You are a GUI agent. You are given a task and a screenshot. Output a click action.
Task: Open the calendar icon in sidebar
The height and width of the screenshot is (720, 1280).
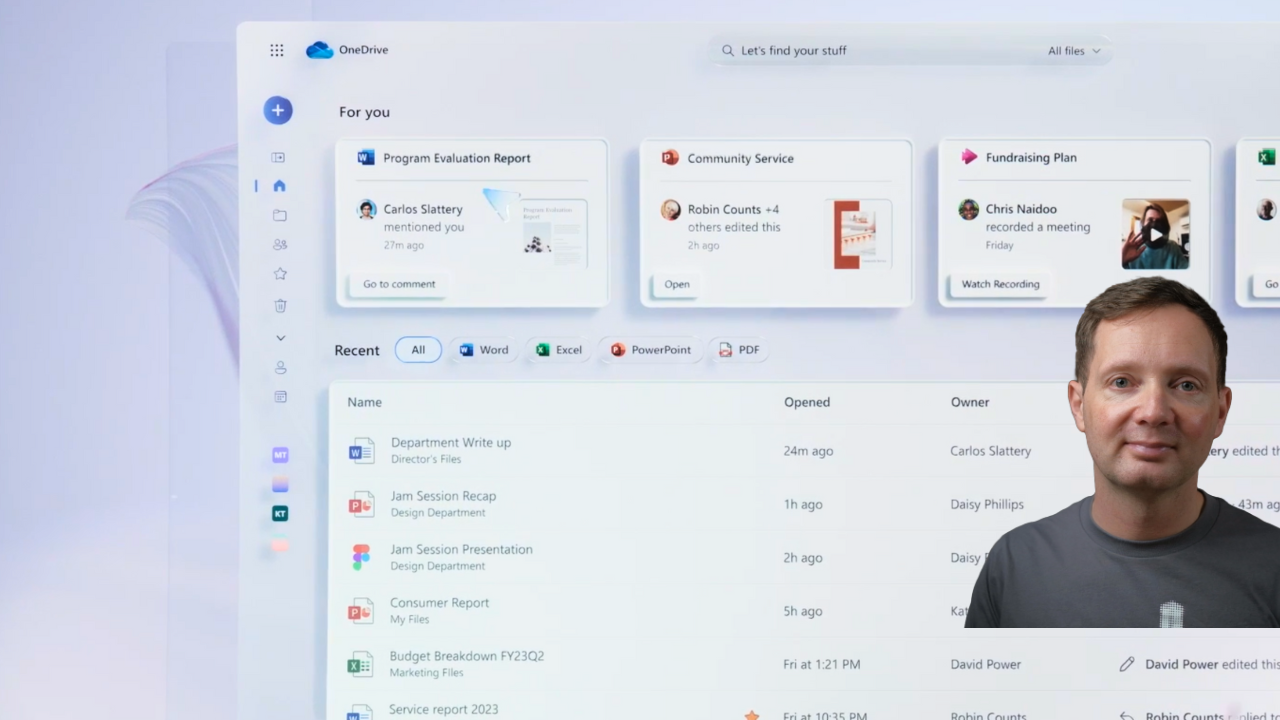tap(280, 397)
